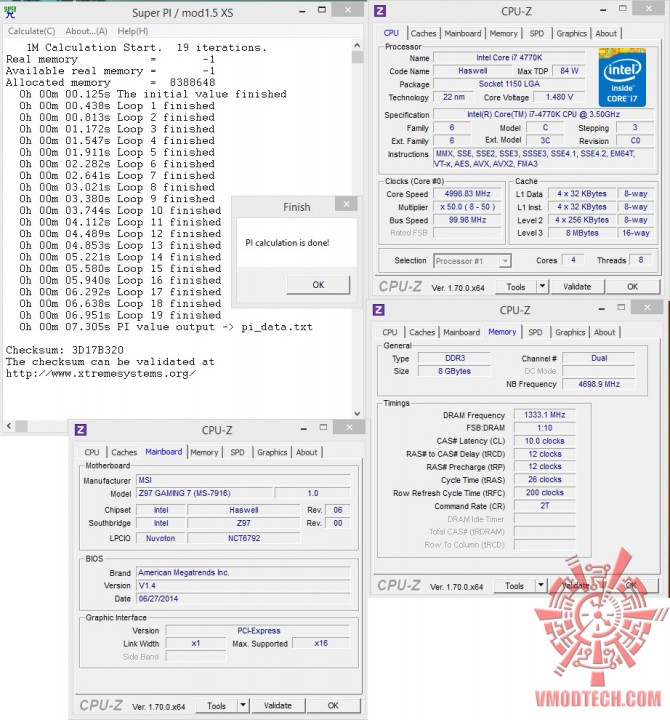Viewport: 670px width, 720px height.
Task: Click the xtremesystems.org URL text
Action: click(101, 374)
